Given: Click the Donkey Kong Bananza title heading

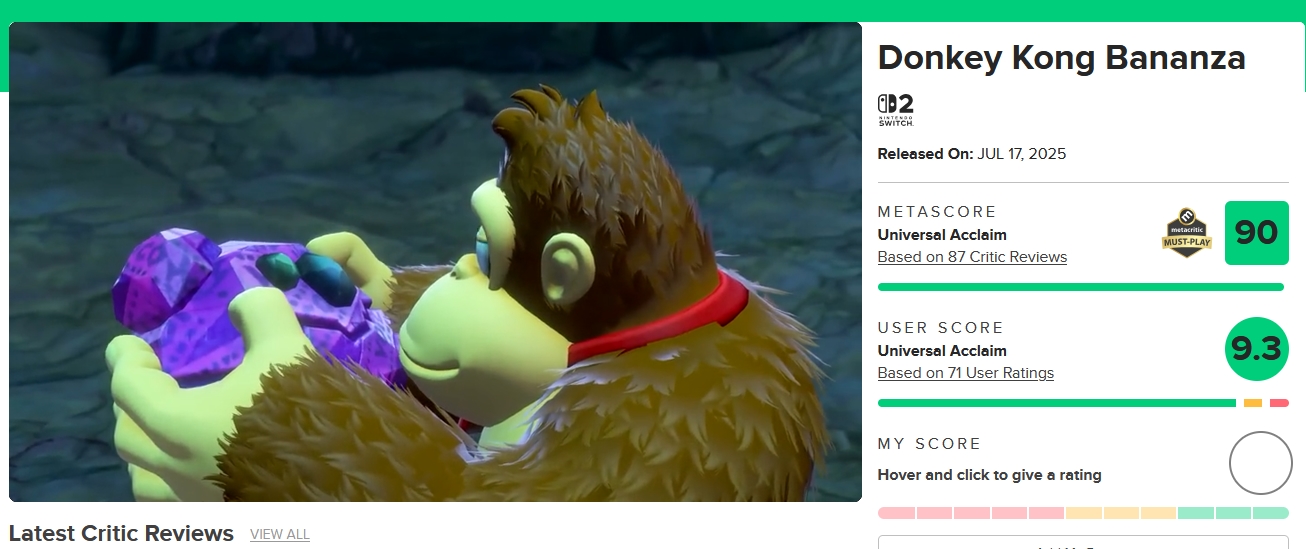Looking at the screenshot, I should pos(1062,58).
